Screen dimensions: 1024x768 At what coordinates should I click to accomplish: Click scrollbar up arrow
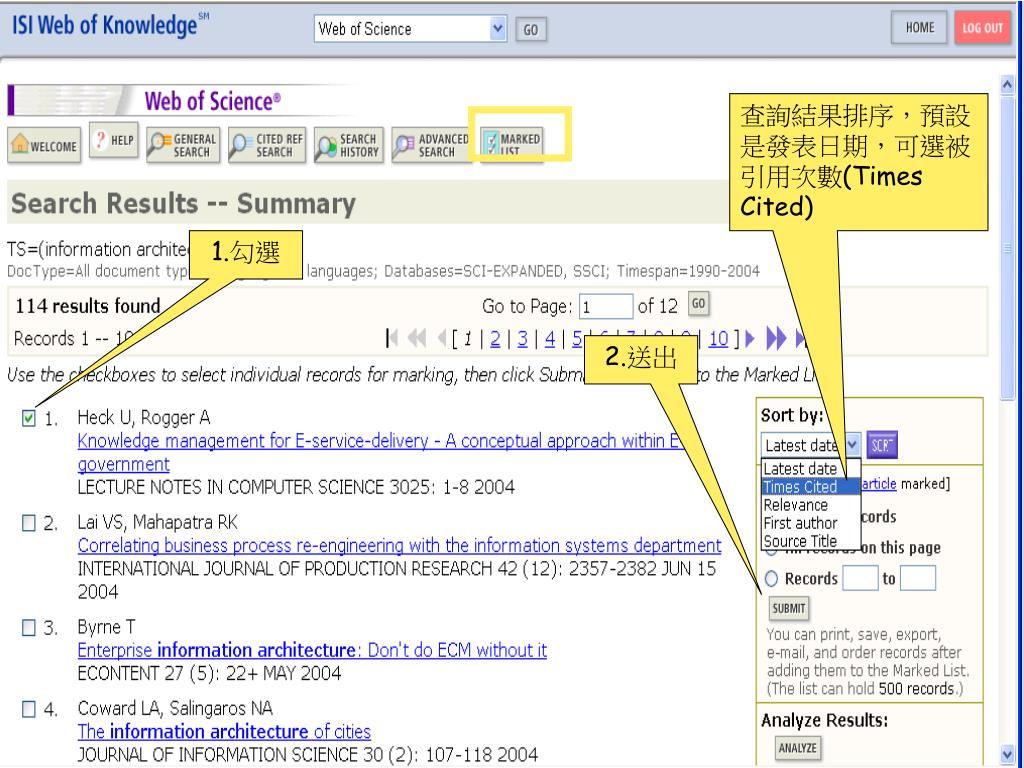tap(1007, 85)
